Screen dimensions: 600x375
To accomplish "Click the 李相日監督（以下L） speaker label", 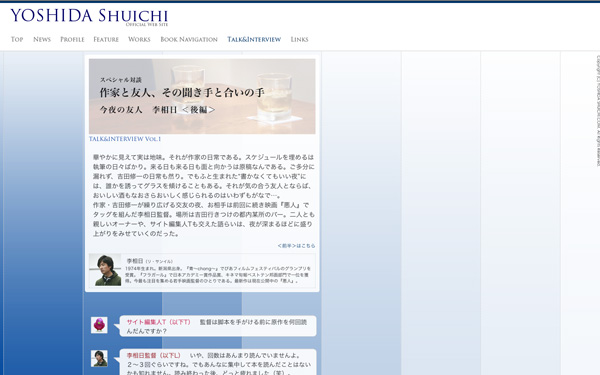I will tap(153, 355).
